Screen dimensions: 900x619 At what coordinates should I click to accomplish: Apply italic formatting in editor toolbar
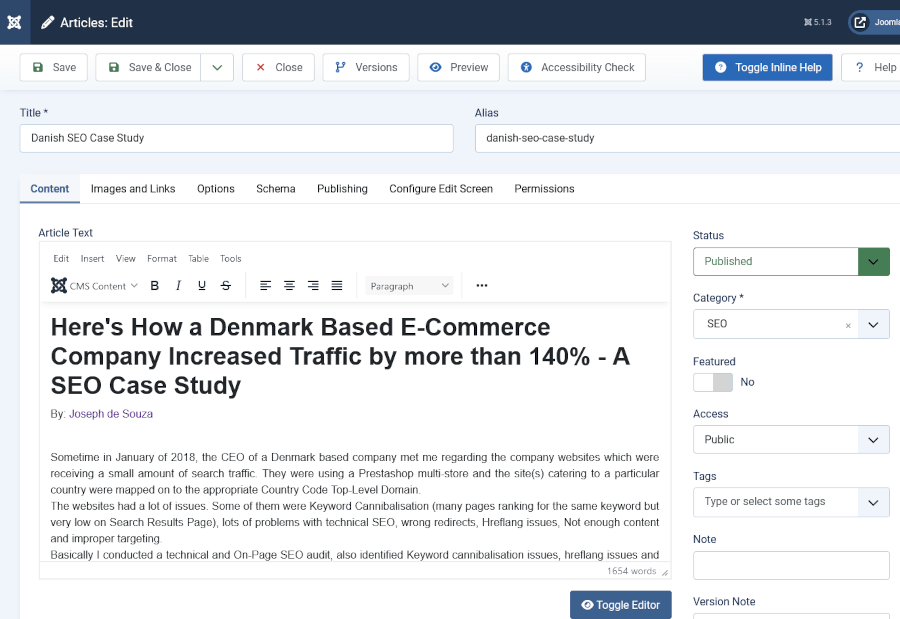click(178, 286)
